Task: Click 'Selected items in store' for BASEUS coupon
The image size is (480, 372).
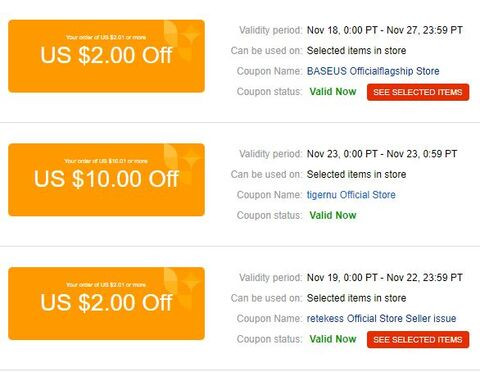Action: click(x=356, y=51)
